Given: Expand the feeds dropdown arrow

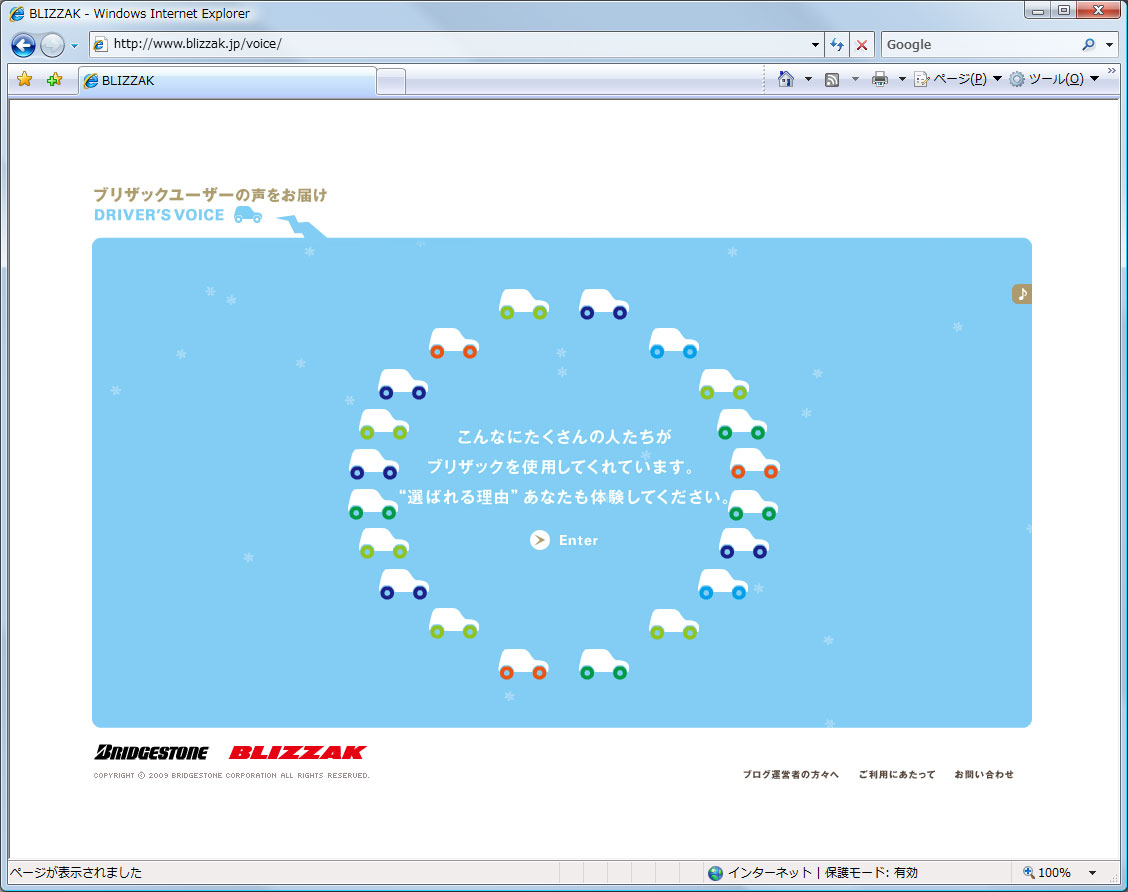Looking at the screenshot, I should [x=855, y=79].
